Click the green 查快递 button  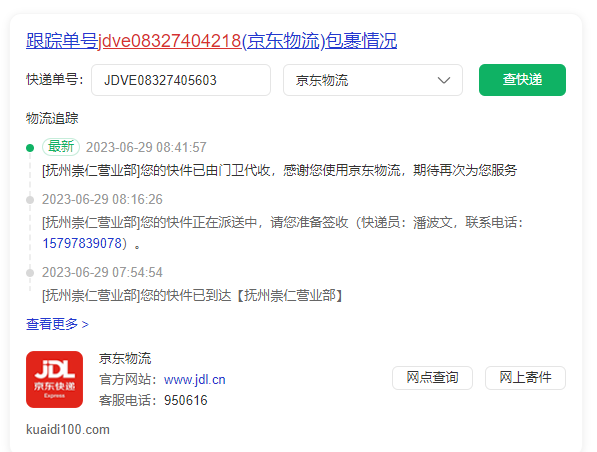coord(522,80)
